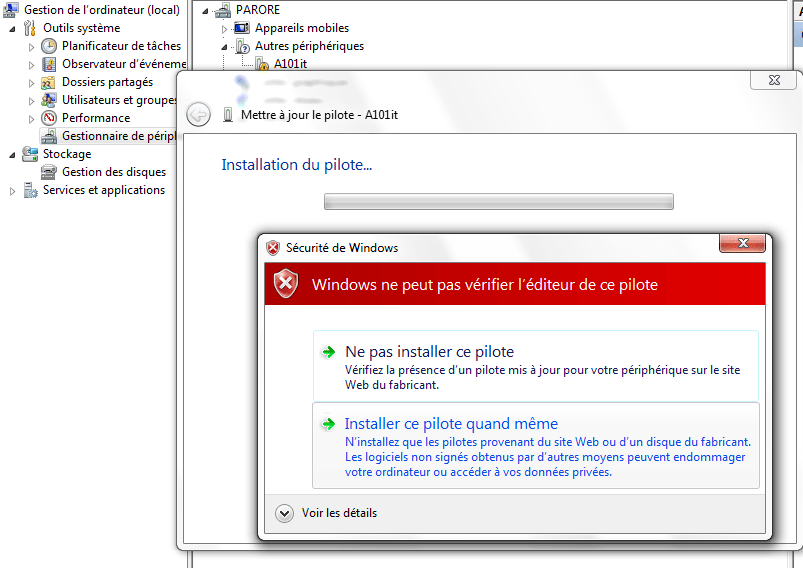Select Services et applications label
Image resolution: width=803 pixels, height=568 pixels.
pos(104,190)
